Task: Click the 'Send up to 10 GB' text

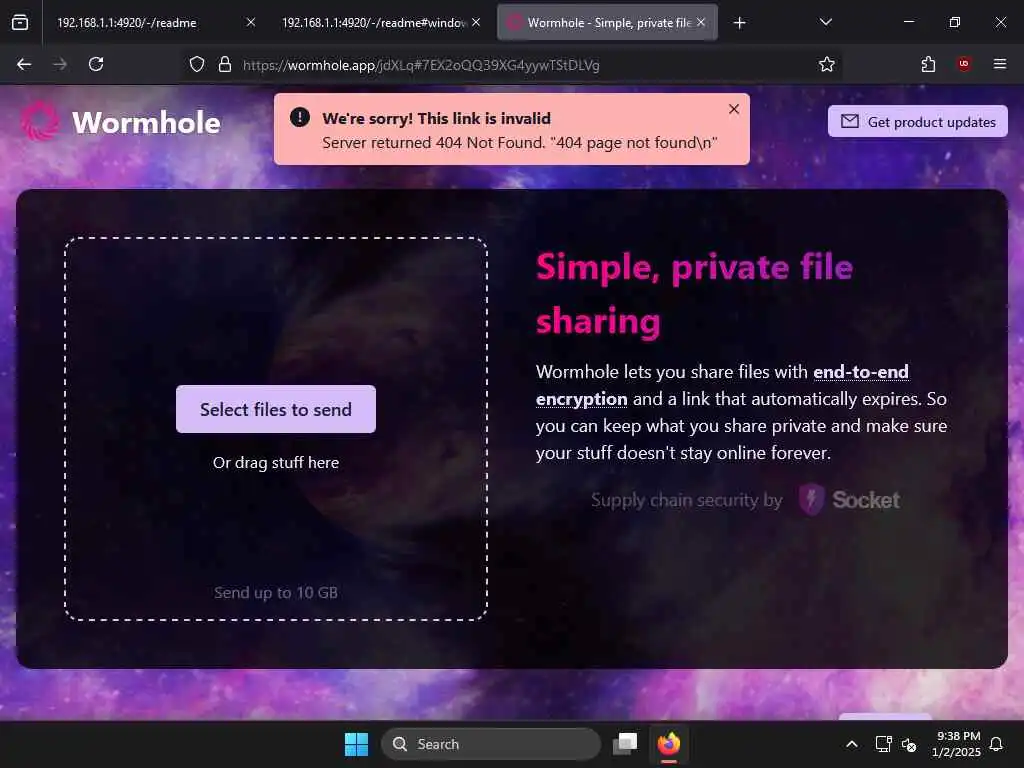Action: coord(276,592)
